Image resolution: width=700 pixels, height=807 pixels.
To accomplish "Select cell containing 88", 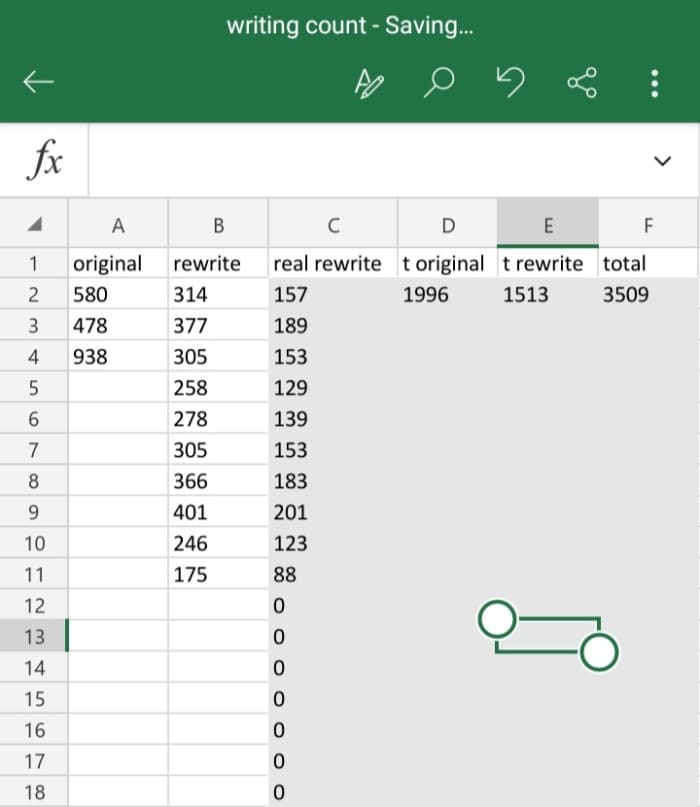I will pyautogui.click(x=333, y=574).
